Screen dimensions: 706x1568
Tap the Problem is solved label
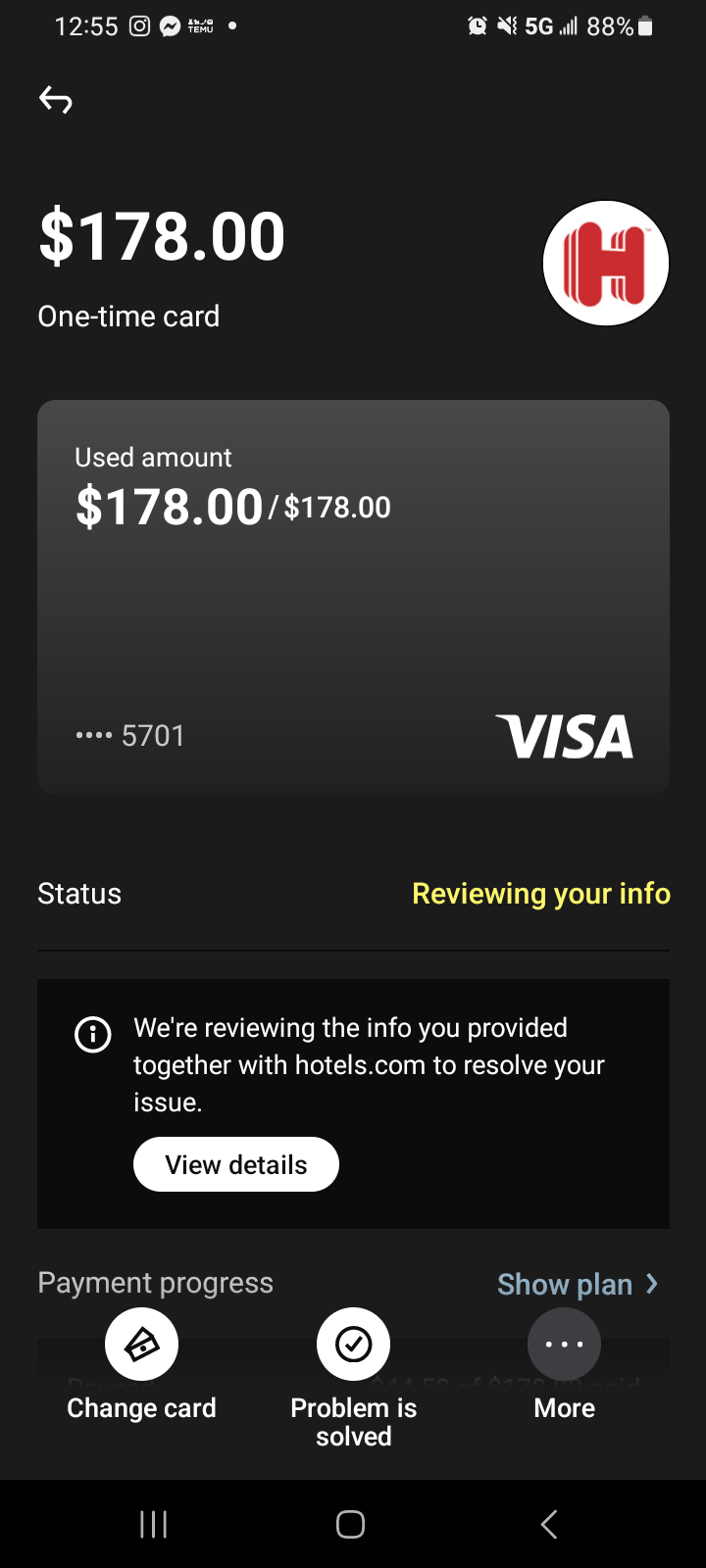[353, 1422]
